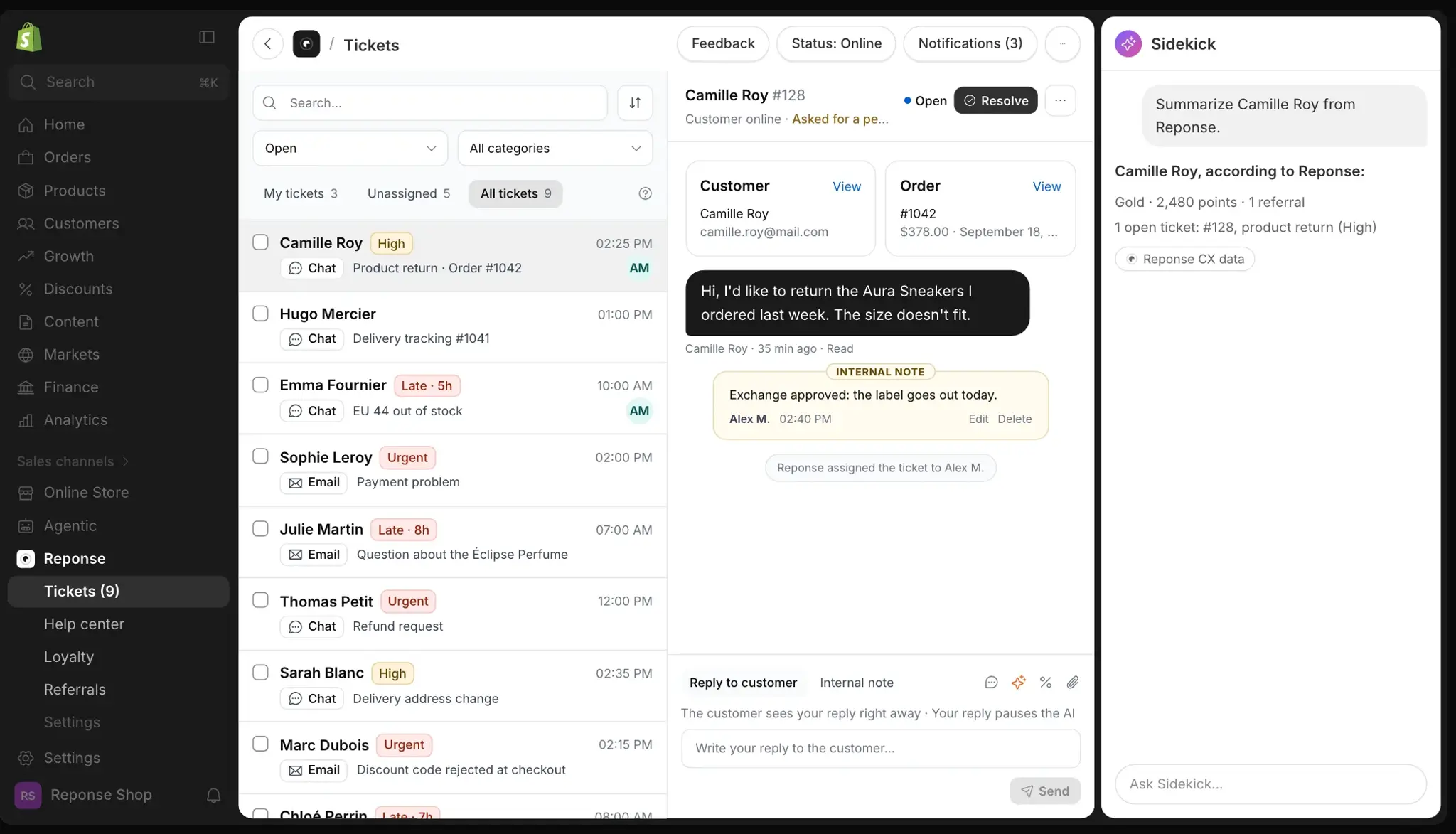
Task: Switch to the My tickets tab
Action: tap(300, 193)
